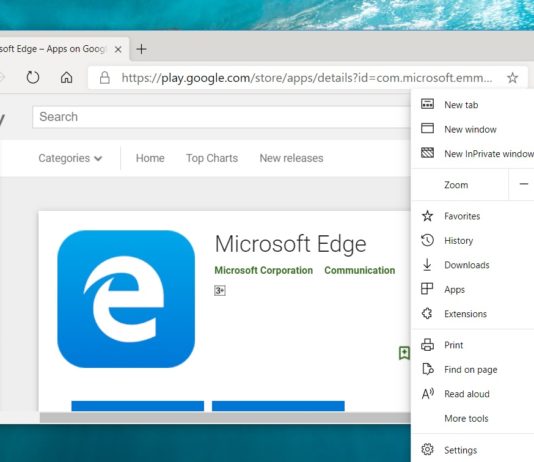534x462 pixels.
Task: Open Top Charts link
Action: [212, 158]
